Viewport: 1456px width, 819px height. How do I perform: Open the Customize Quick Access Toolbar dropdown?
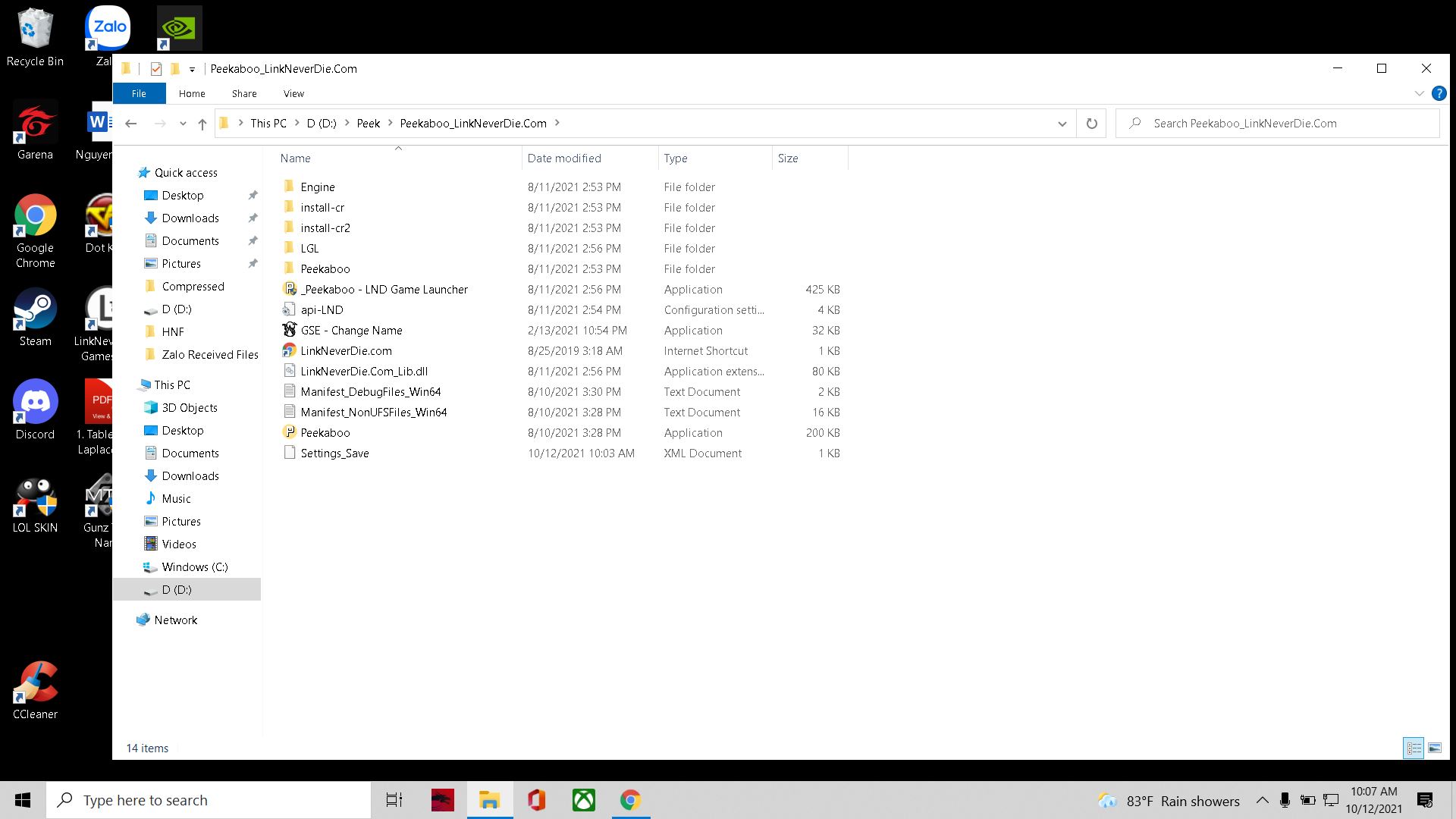192,69
